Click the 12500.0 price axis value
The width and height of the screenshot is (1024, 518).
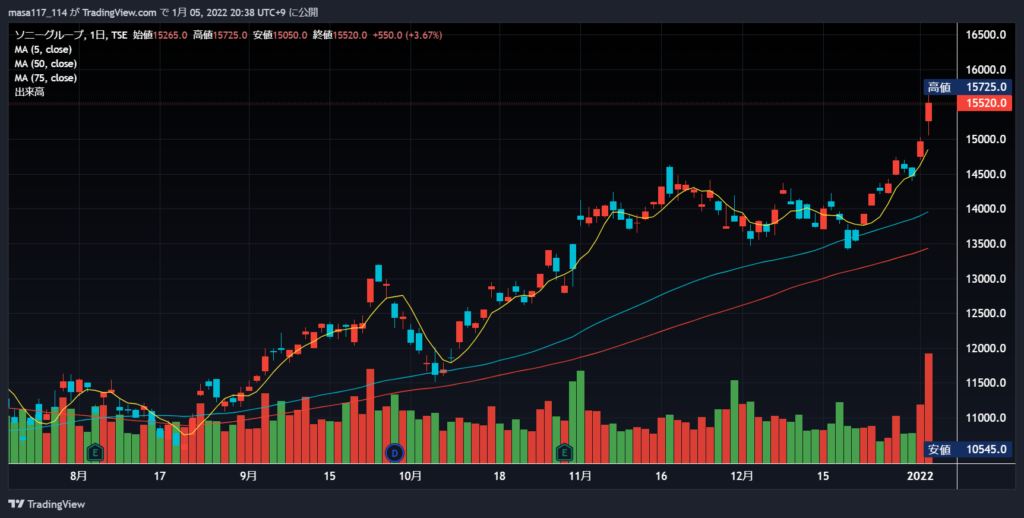pos(985,314)
